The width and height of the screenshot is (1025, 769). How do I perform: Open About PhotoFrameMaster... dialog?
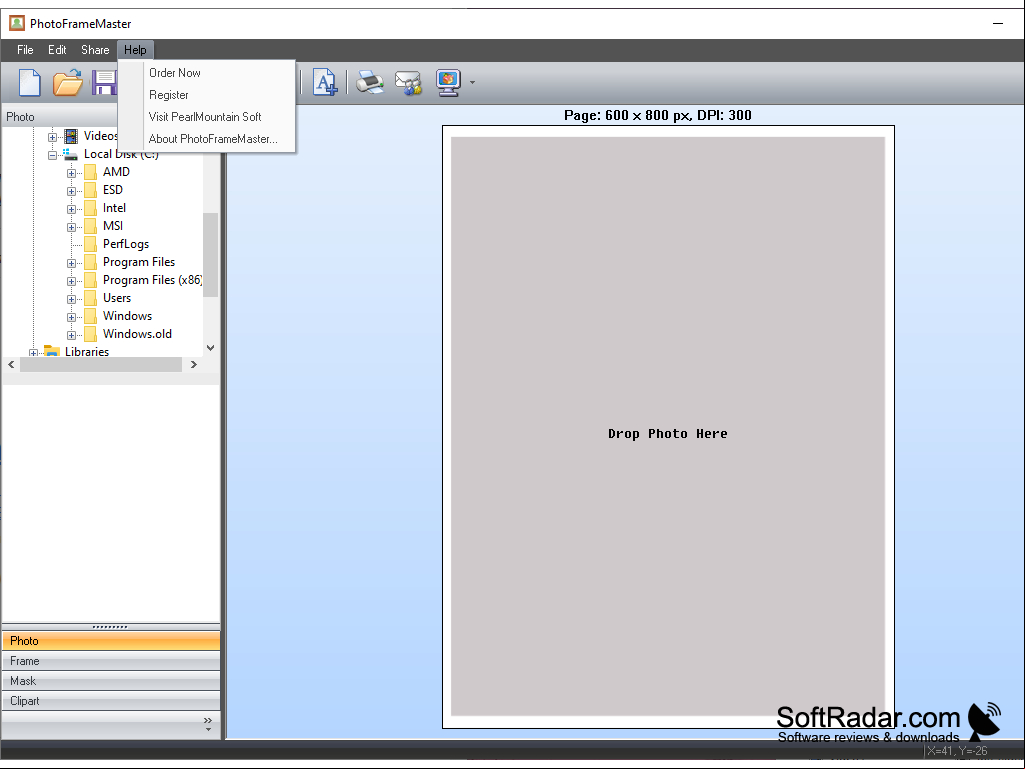pyautogui.click(x=213, y=139)
